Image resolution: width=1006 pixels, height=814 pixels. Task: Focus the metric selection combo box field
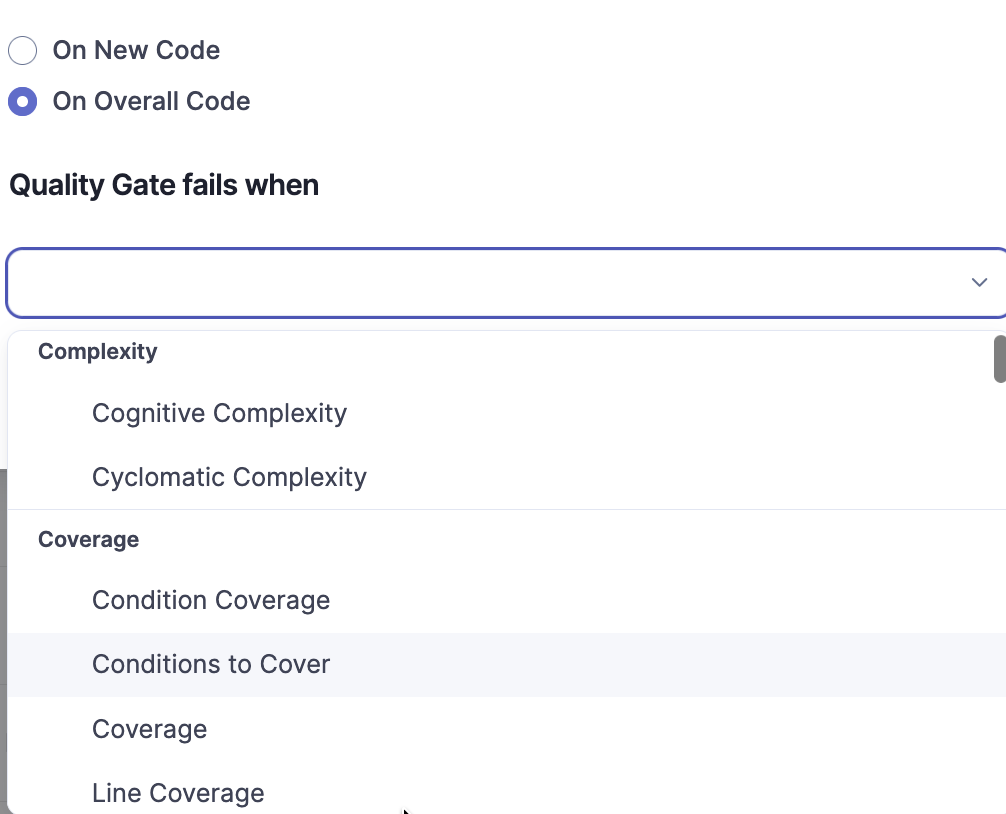[x=480, y=283]
